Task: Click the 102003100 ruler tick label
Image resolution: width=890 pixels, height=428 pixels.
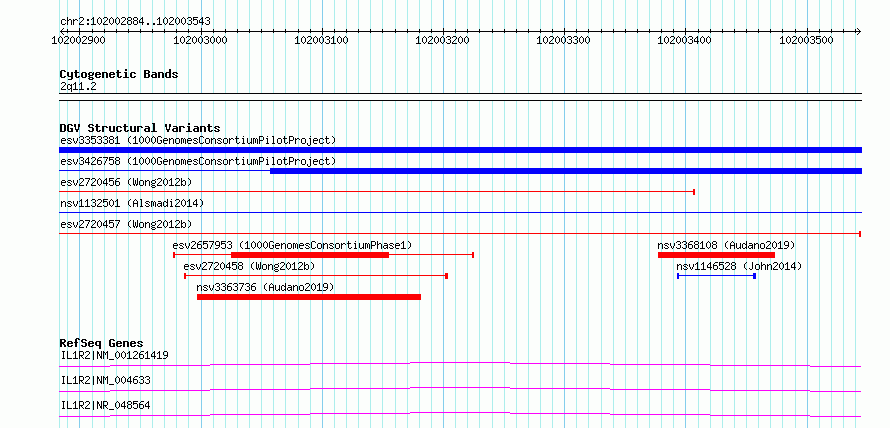Action: [x=322, y=40]
